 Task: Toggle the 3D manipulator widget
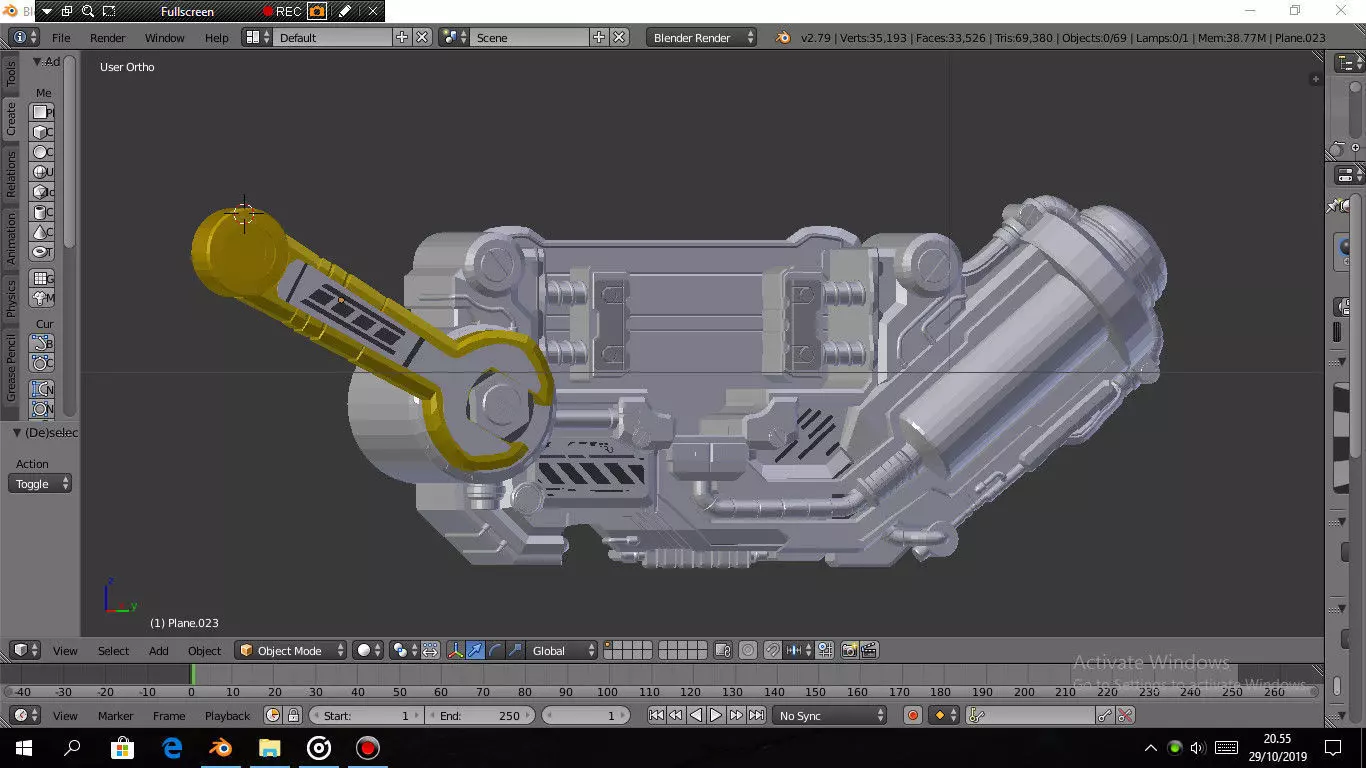tap(455, 650)
